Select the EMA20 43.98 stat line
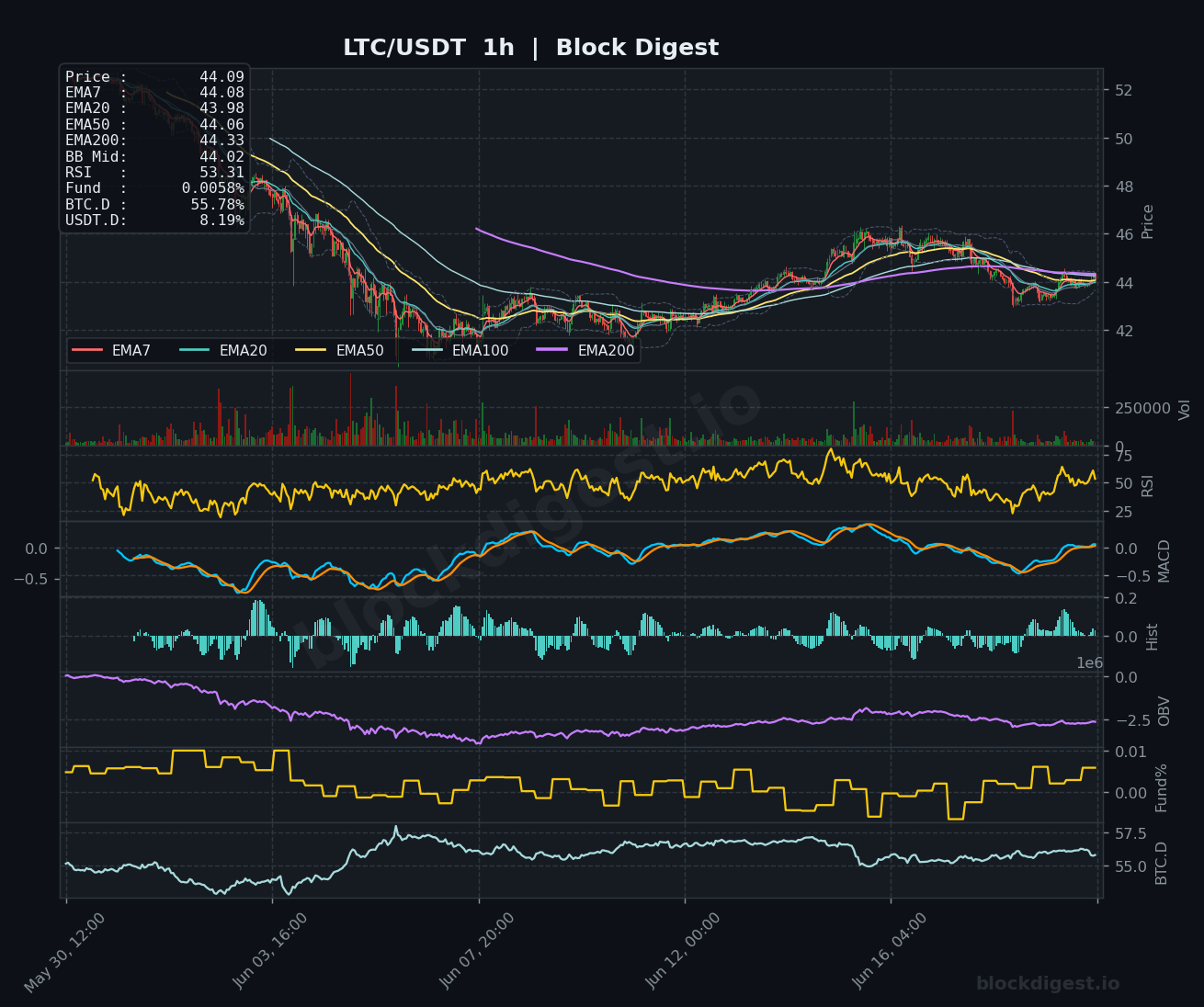 pos(154,108)
